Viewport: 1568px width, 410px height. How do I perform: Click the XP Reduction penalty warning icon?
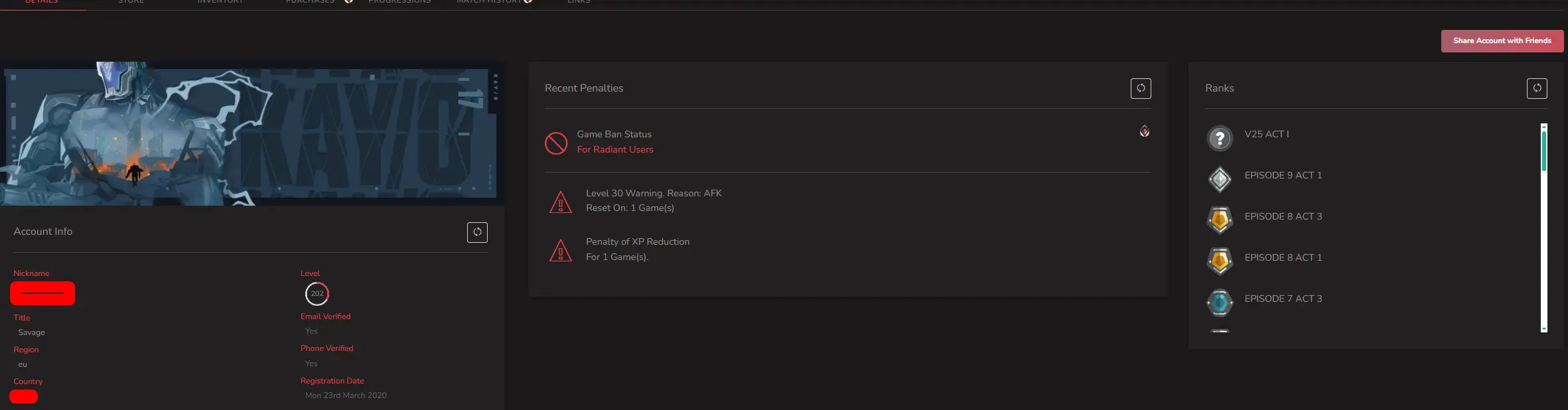click(x=561, y=250)
